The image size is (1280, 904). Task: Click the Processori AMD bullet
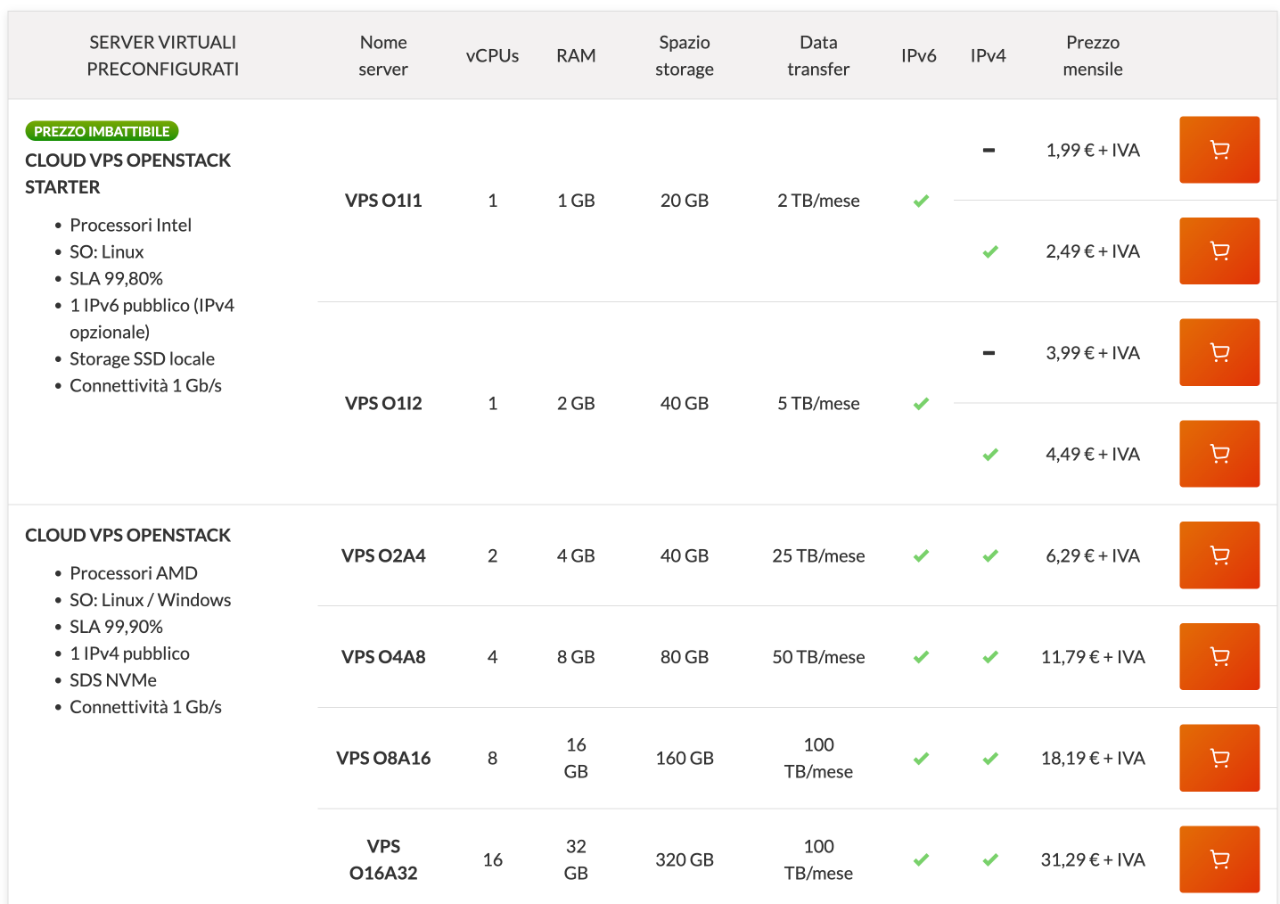pyautogui.click(x=134, y=573)
